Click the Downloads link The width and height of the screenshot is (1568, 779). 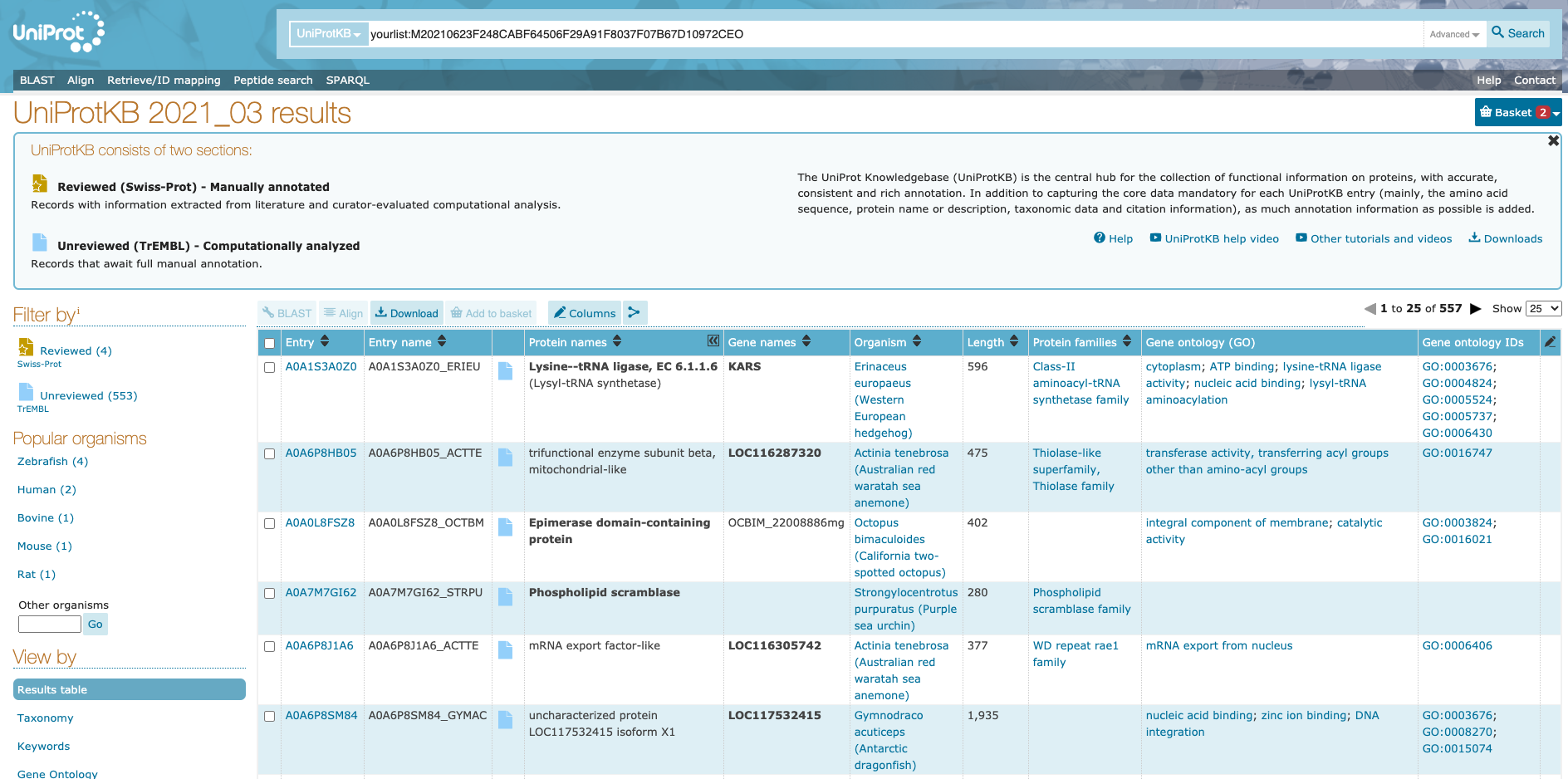coord(1512,238)
